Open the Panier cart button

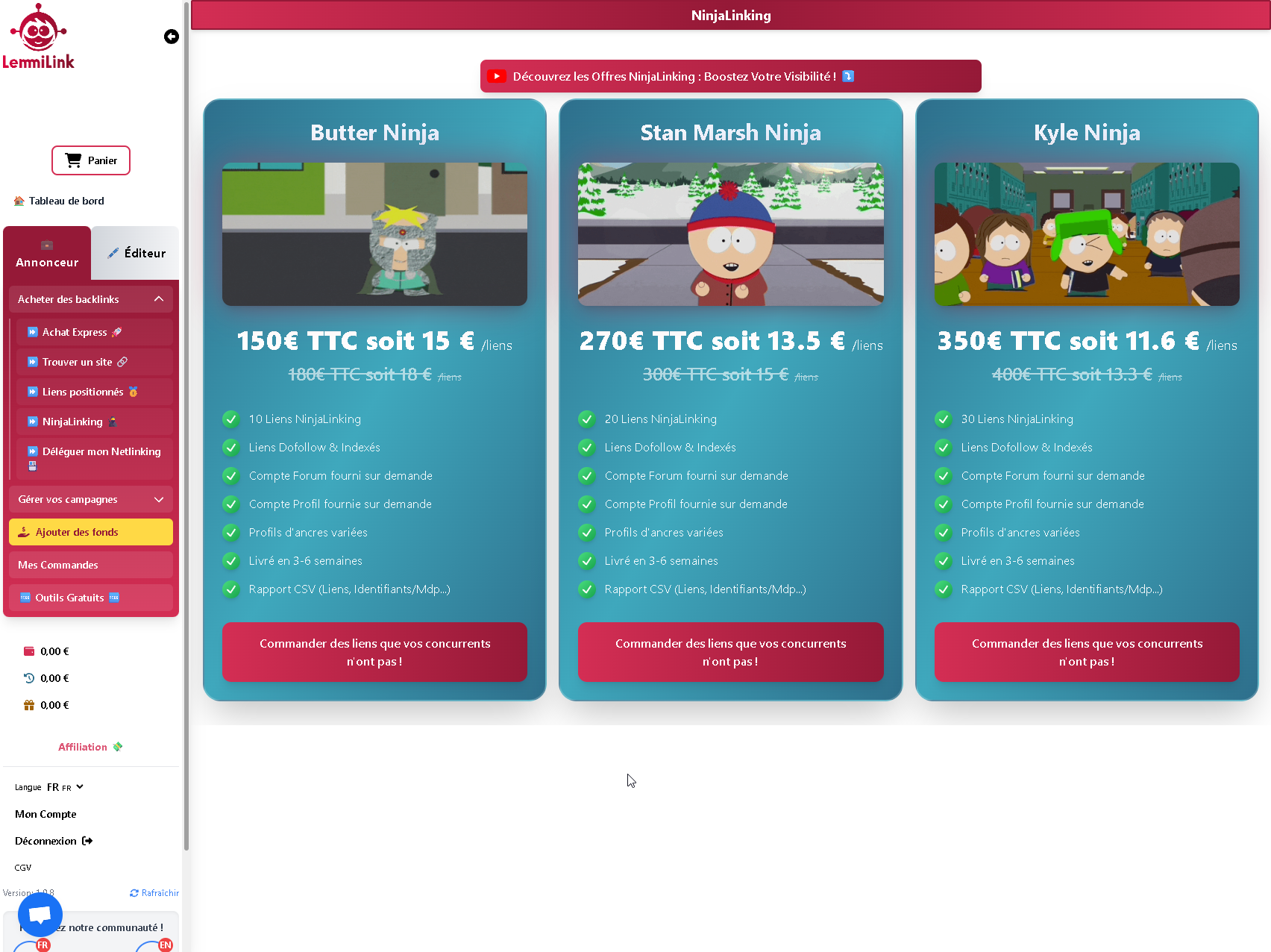tap(91, 160)
